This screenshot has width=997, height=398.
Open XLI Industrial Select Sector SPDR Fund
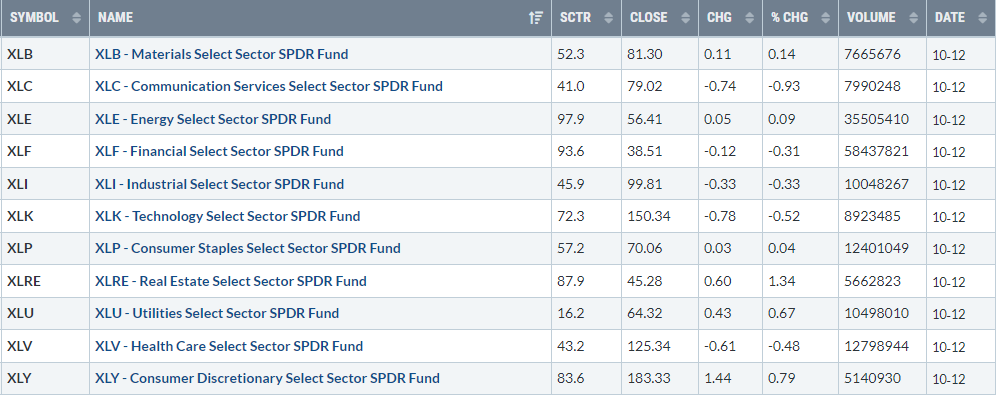pyautogui.click(x=219, y=184)
